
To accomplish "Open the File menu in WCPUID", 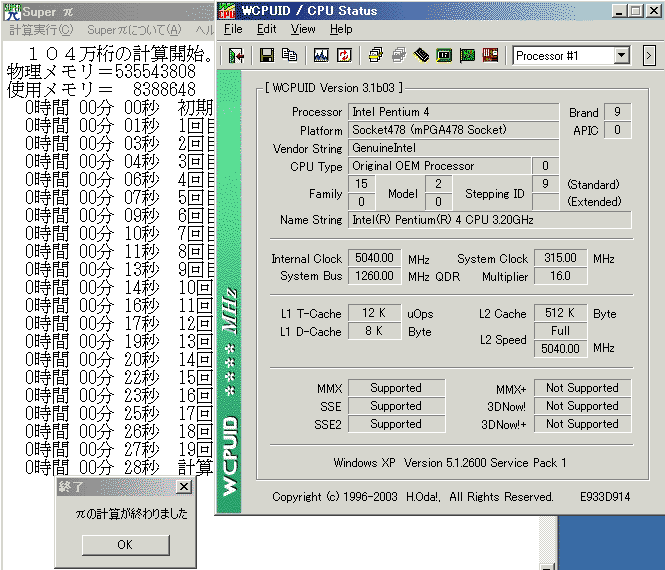I will 233,30.
